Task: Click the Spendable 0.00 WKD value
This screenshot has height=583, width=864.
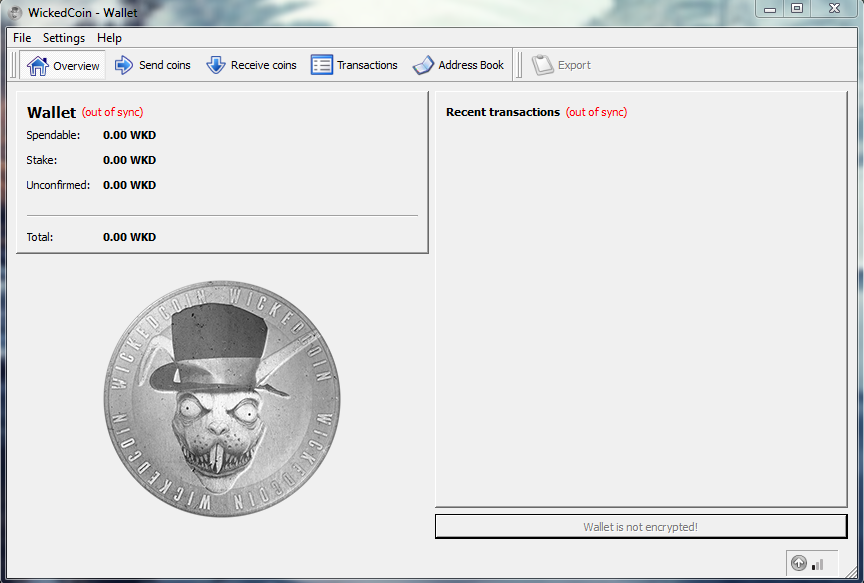Action: tap(129, 135)
